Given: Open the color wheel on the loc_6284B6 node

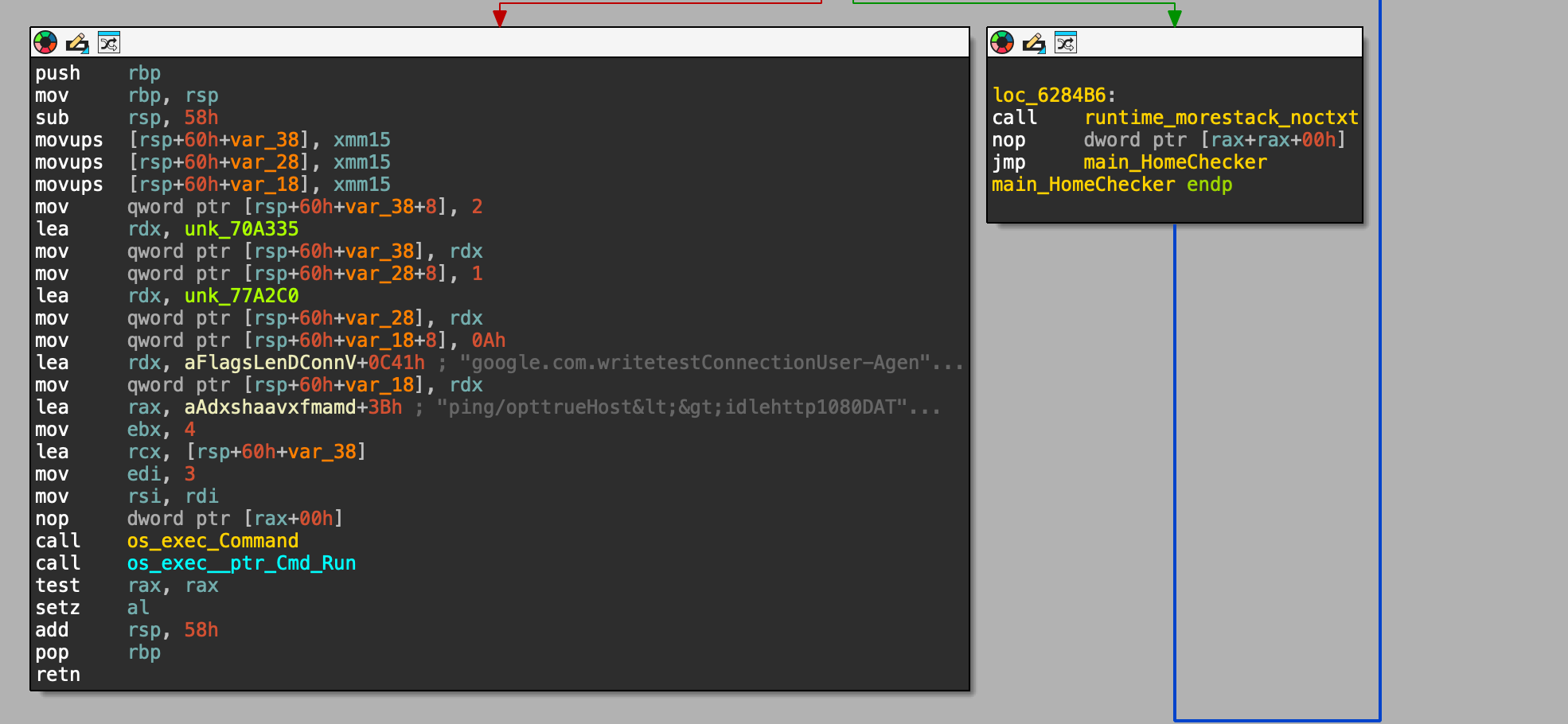Looking at the screenshot, I should tap(1003, 43).
